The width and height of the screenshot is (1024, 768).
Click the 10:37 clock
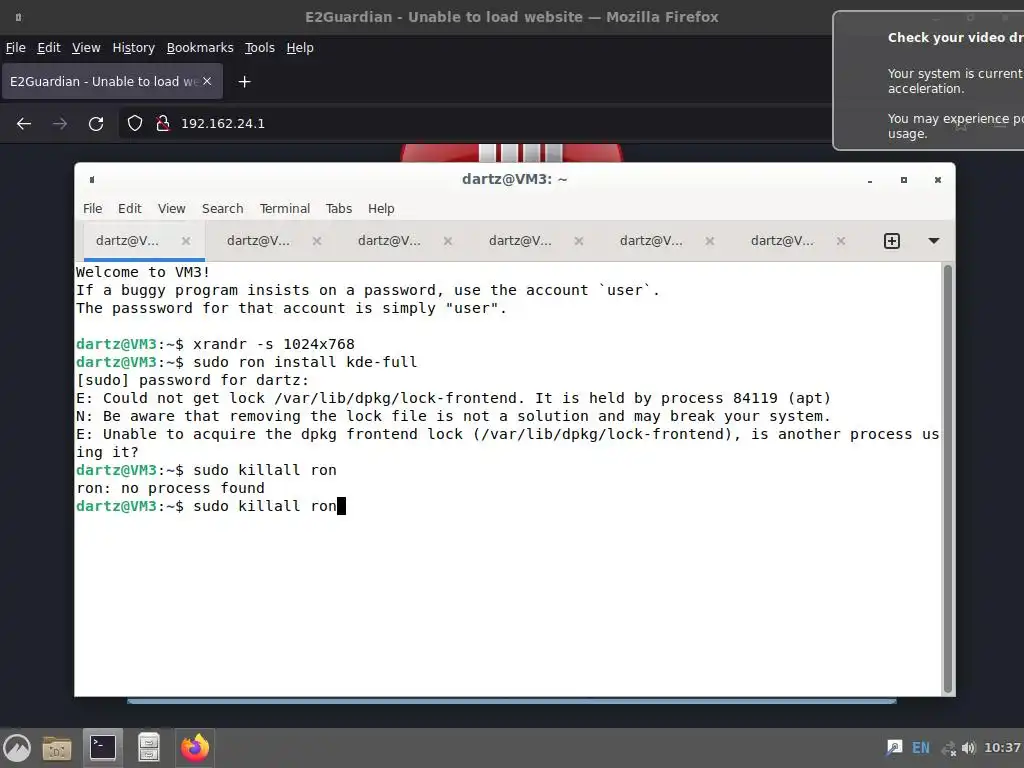[1002, 748]
